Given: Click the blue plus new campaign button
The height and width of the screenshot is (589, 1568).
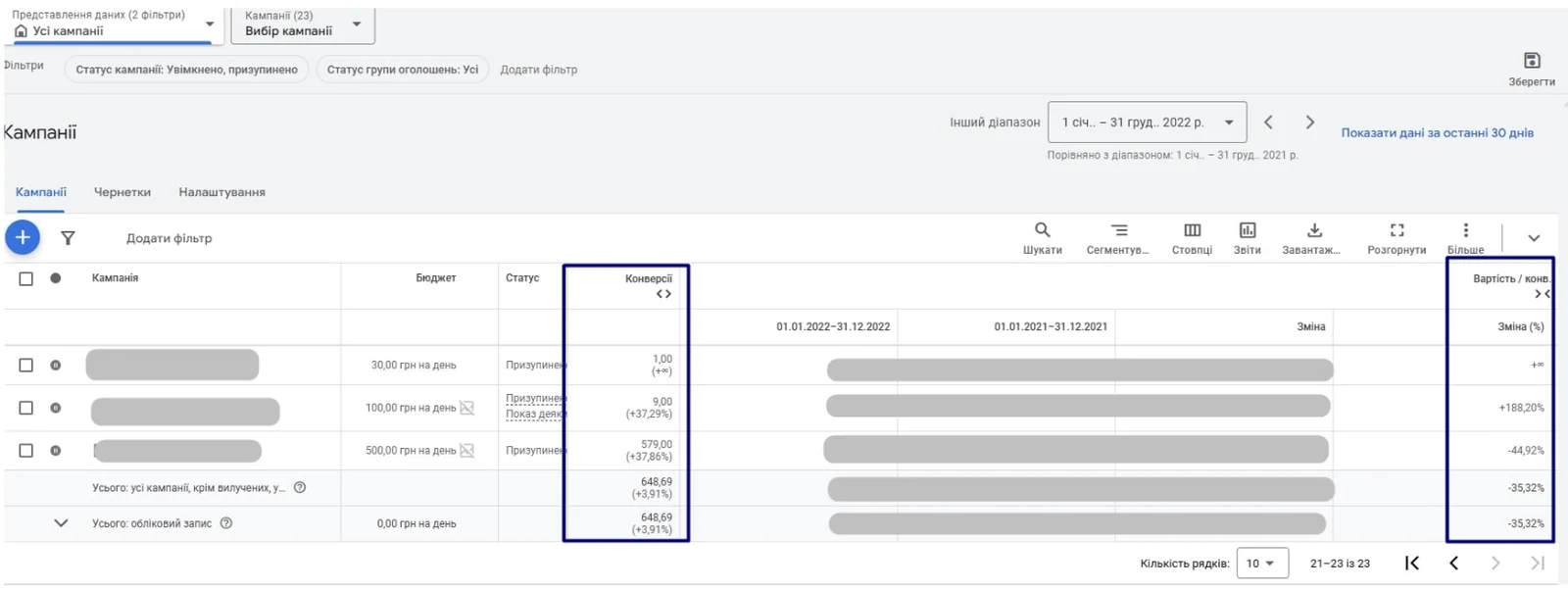Looking at the screenshot, I should coord(23,237).
